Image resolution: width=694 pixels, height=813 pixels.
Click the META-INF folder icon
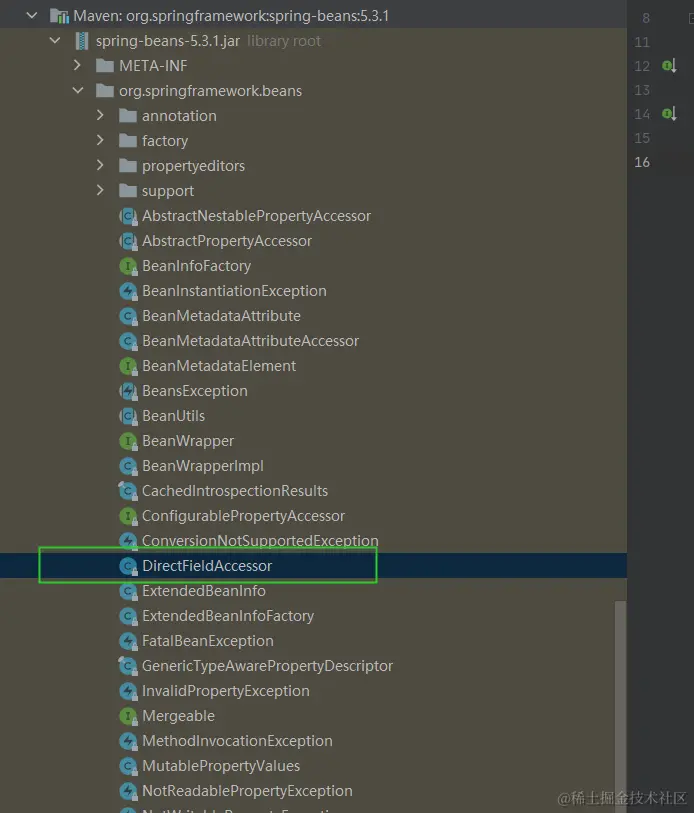[x=105, y=66]
